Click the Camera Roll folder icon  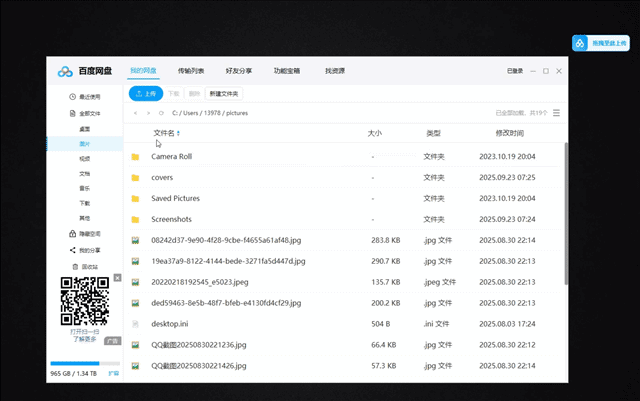135,157
